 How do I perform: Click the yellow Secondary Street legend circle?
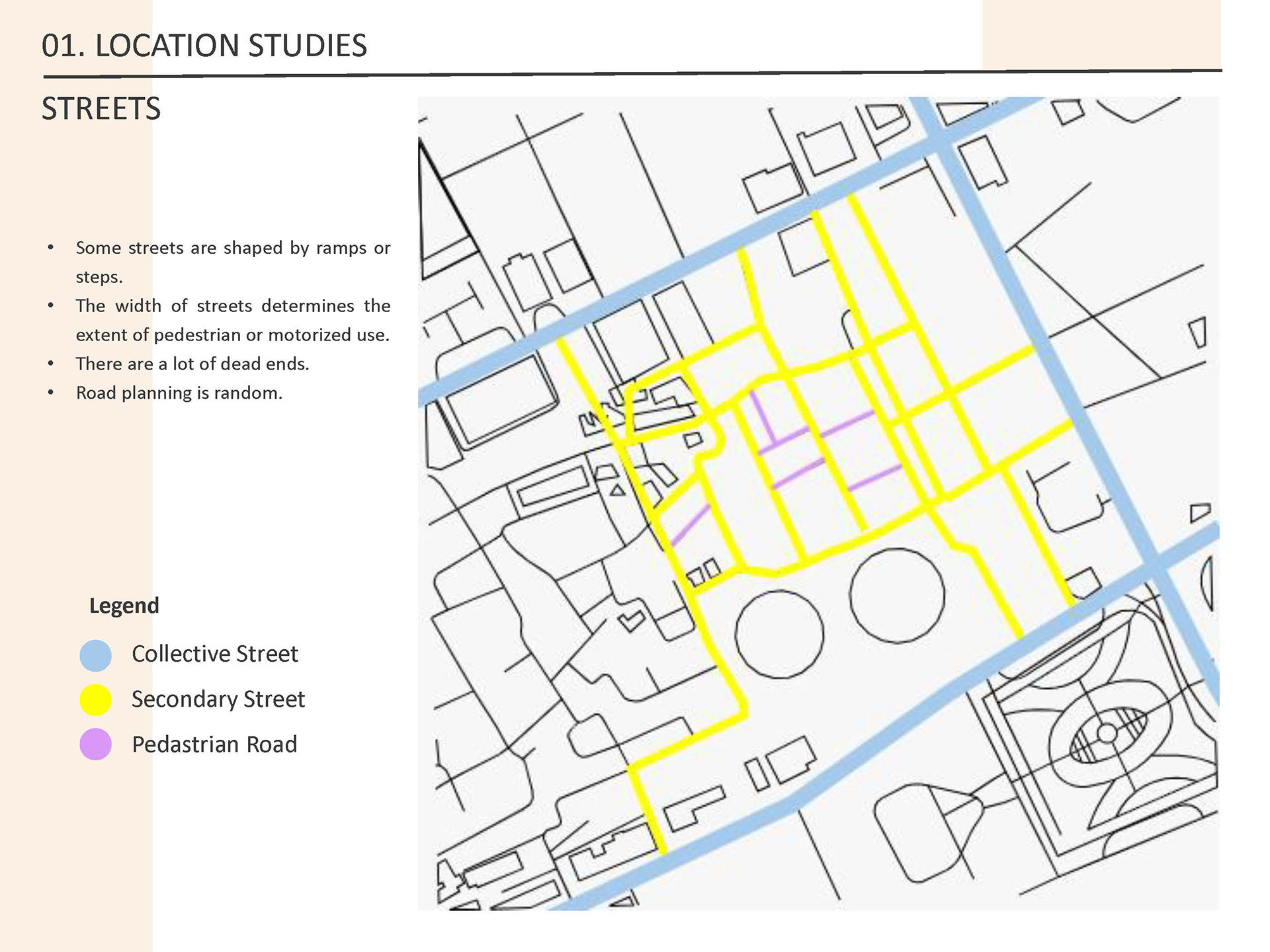coord(96,699)
